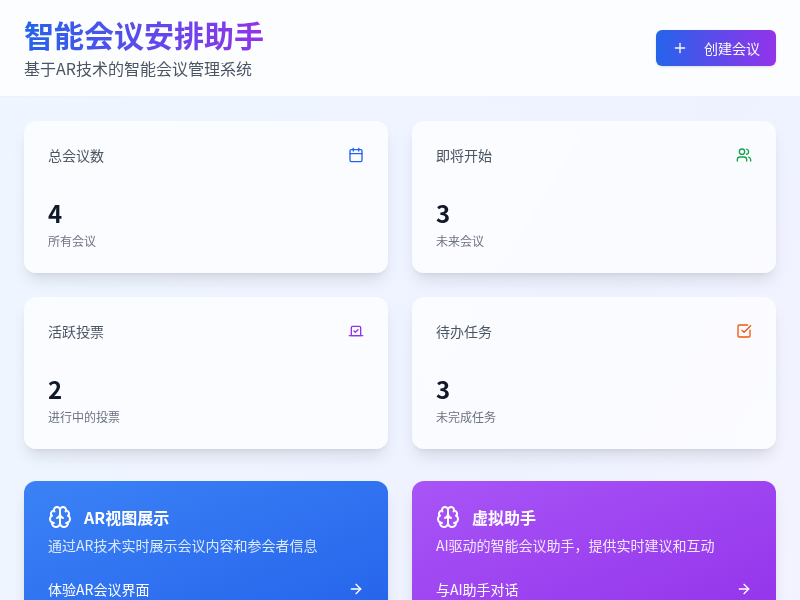
Task: Click the vote icon on 活跃投票 card
Action: pyautogui.click(x=356, y=331)
